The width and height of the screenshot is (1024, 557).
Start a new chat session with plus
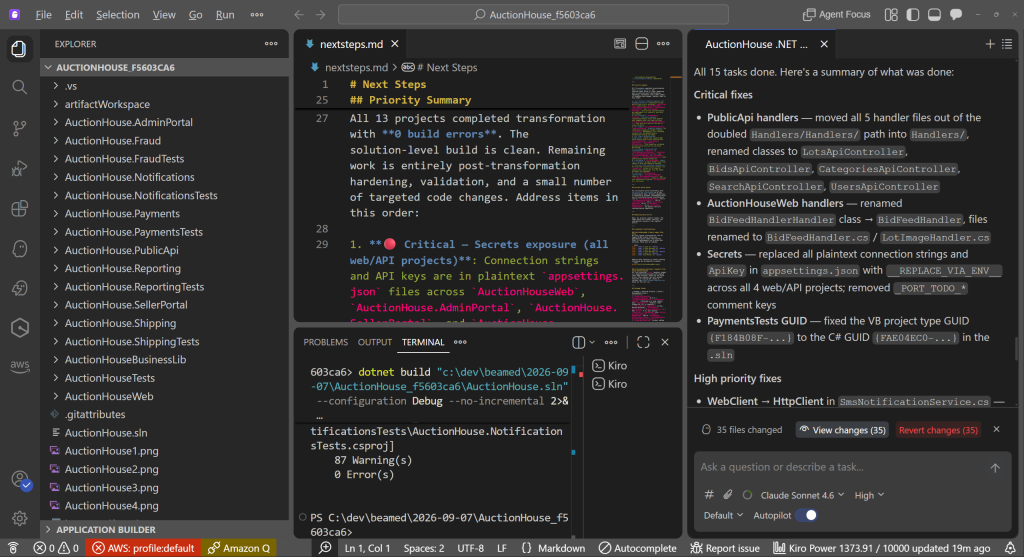[x=990, y=44]
